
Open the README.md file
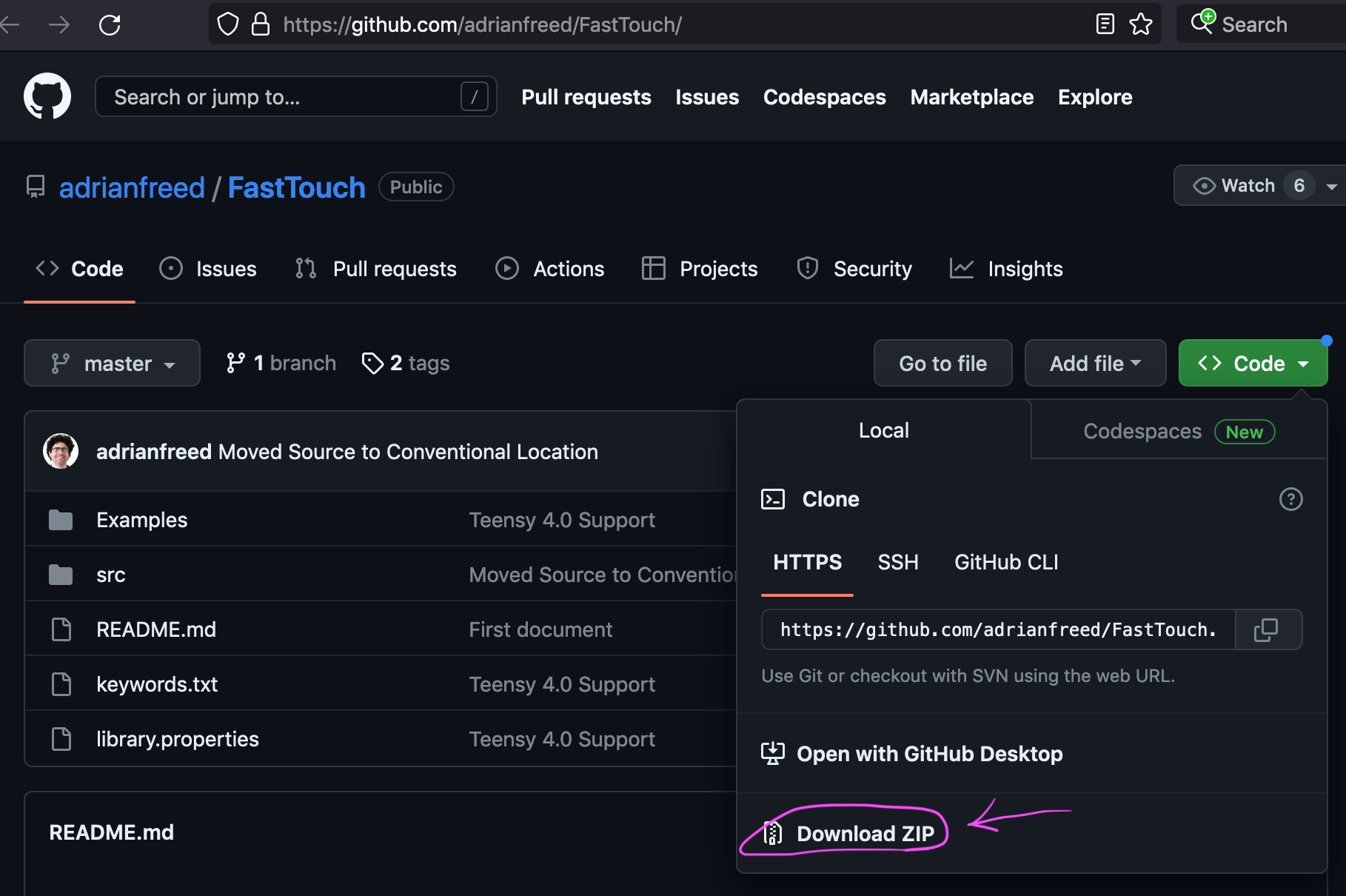[x=156, y=629]
